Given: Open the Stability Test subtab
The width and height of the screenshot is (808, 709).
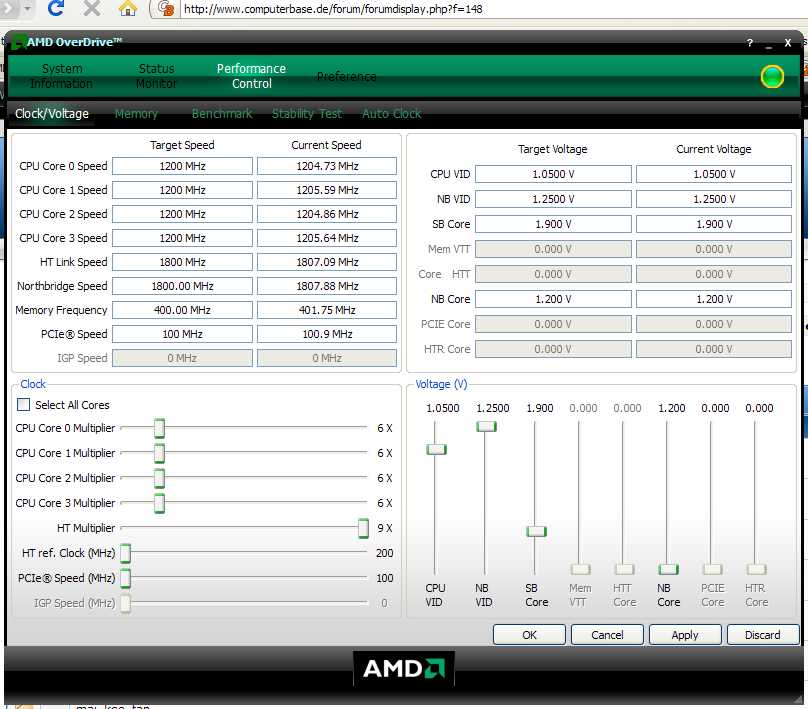Looking at the screenshot, I should 307,114.
